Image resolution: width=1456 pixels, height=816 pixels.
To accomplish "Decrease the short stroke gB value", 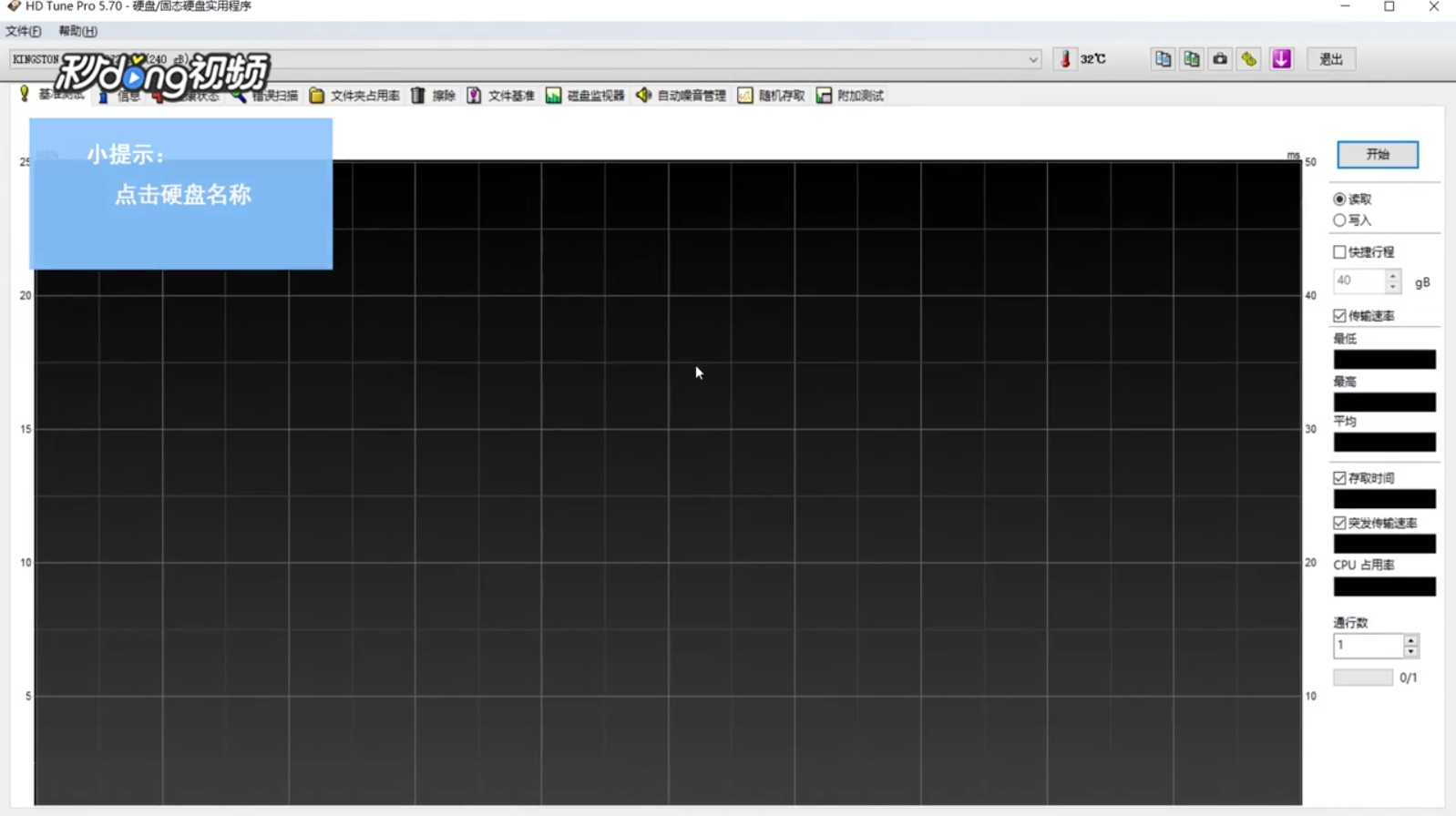I will [1393, 287].
